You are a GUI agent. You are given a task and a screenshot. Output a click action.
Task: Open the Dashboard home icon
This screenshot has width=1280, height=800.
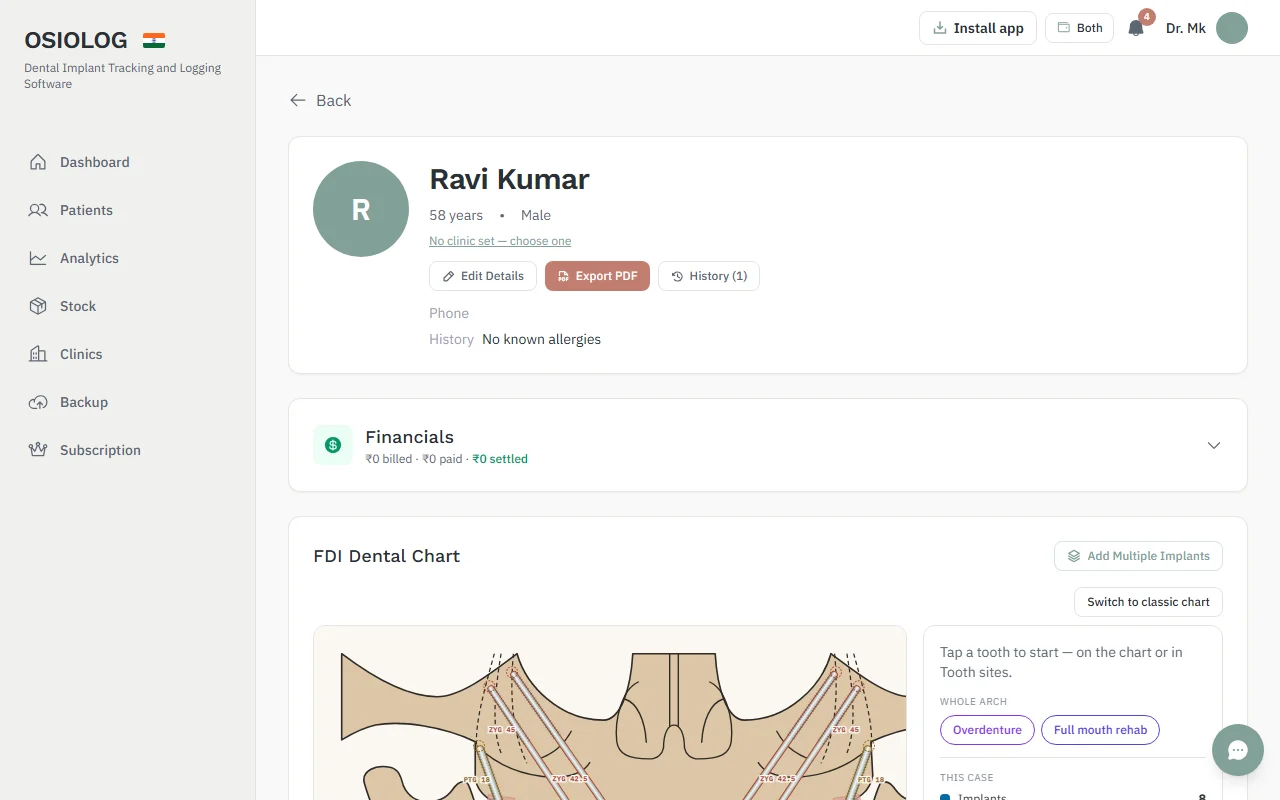(38, 162)
